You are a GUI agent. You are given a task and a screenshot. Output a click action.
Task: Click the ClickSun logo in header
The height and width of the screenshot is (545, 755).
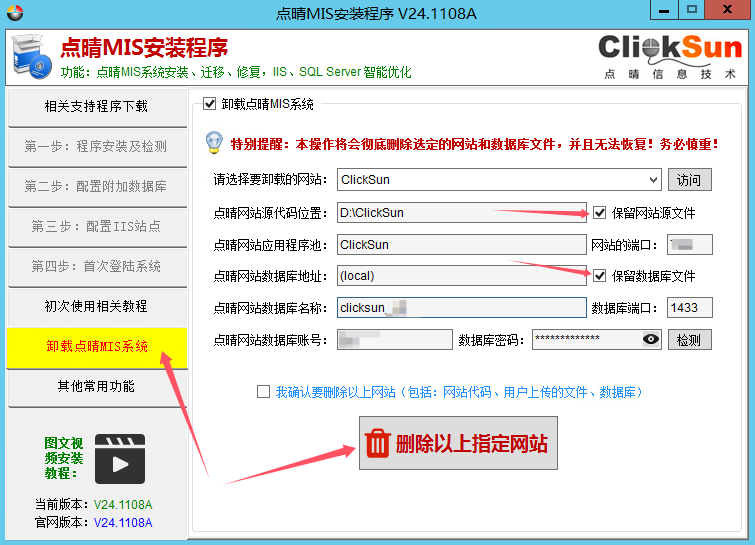[670, 57]
